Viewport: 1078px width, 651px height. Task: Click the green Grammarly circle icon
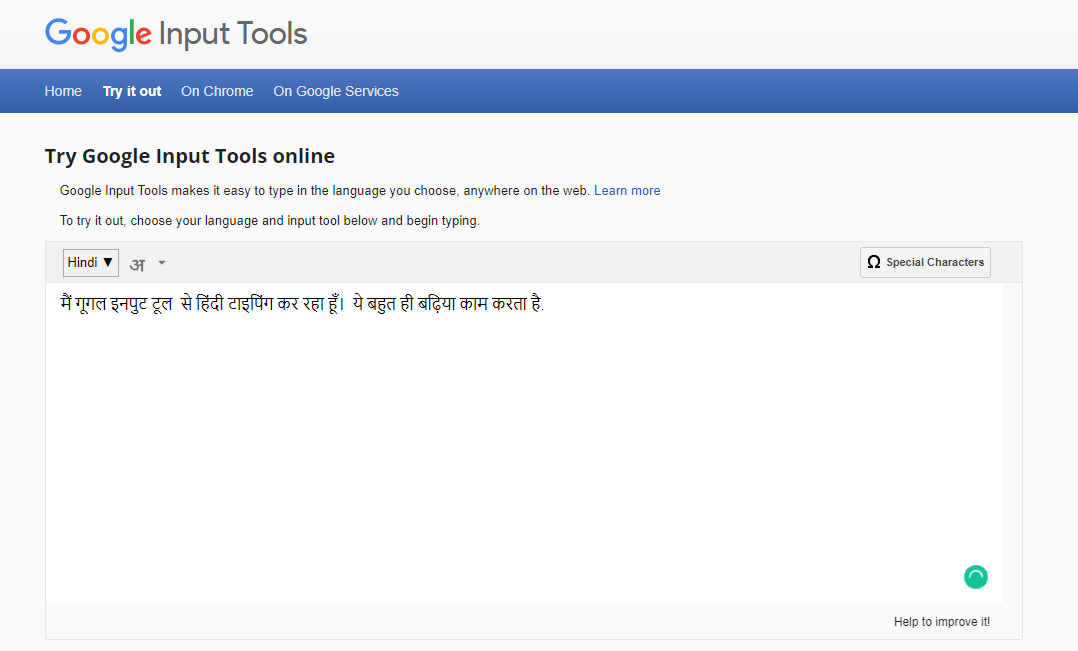[x=975, y=577]
